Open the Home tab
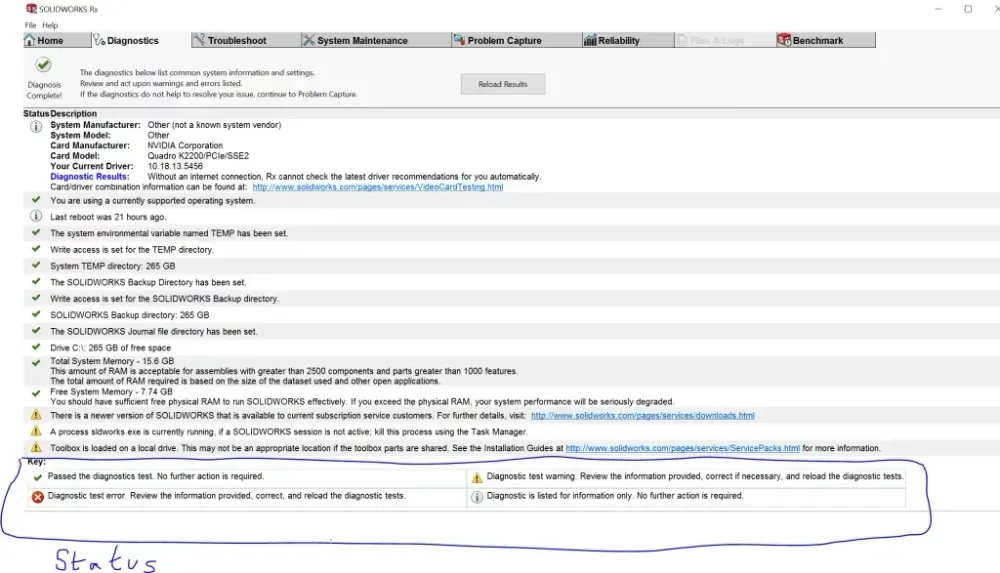 coord(57,40)
